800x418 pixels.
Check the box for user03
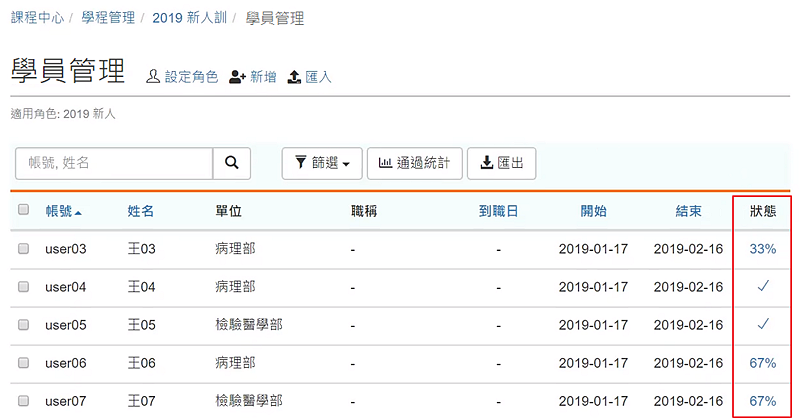click(x=24, y=249)
